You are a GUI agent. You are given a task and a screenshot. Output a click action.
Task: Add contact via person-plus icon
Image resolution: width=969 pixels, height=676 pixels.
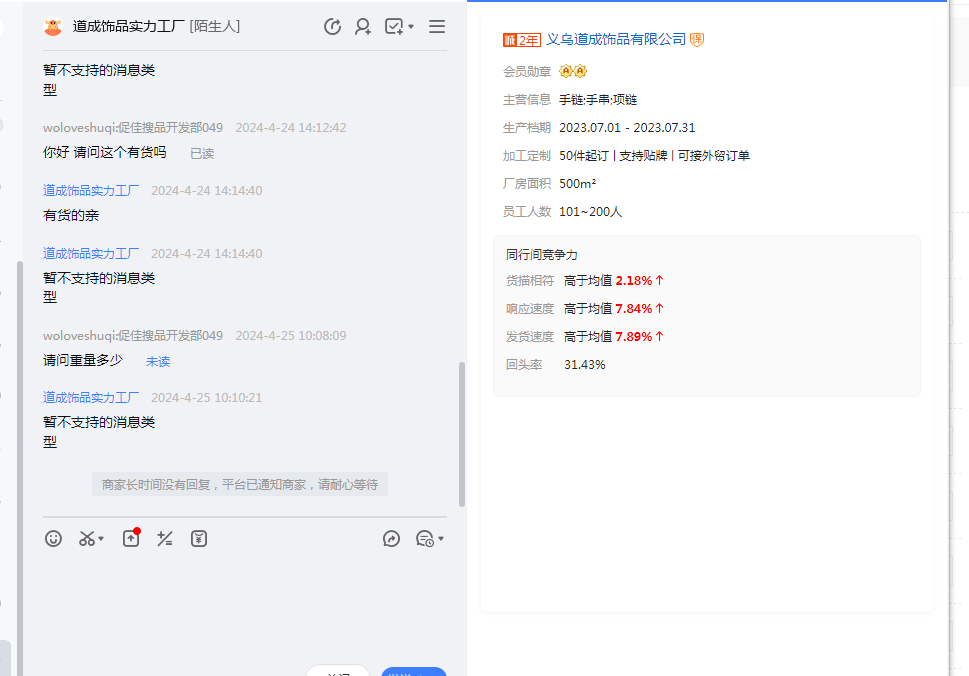click(363, 27)
